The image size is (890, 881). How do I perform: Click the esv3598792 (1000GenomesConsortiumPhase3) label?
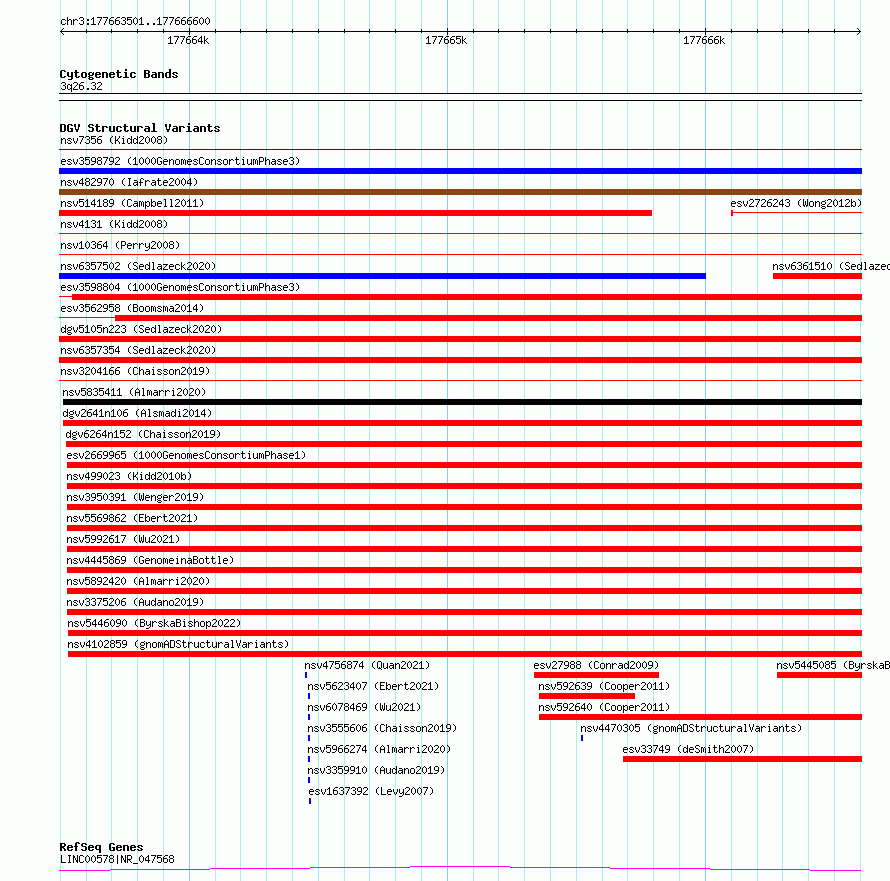point(180,161)
